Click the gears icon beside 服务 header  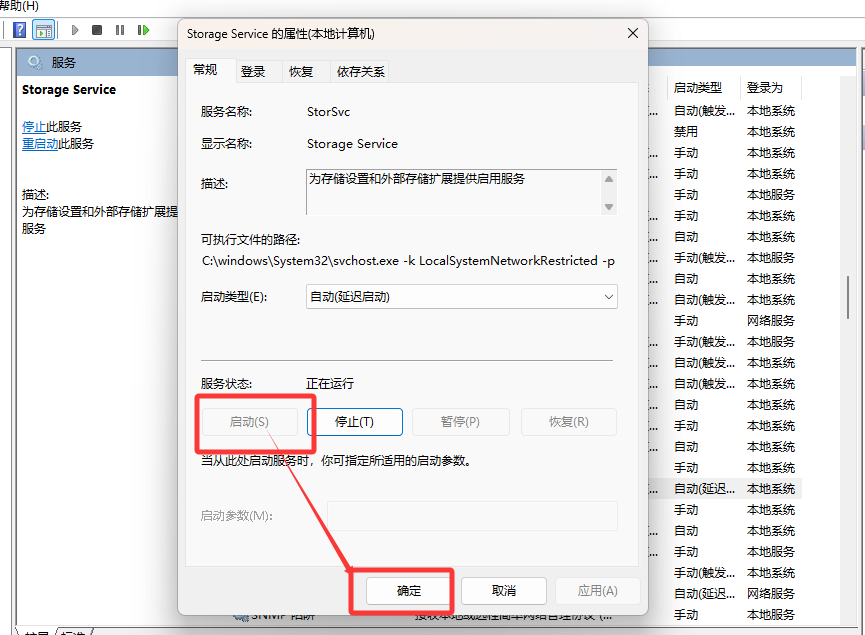[x=35, y=62]
